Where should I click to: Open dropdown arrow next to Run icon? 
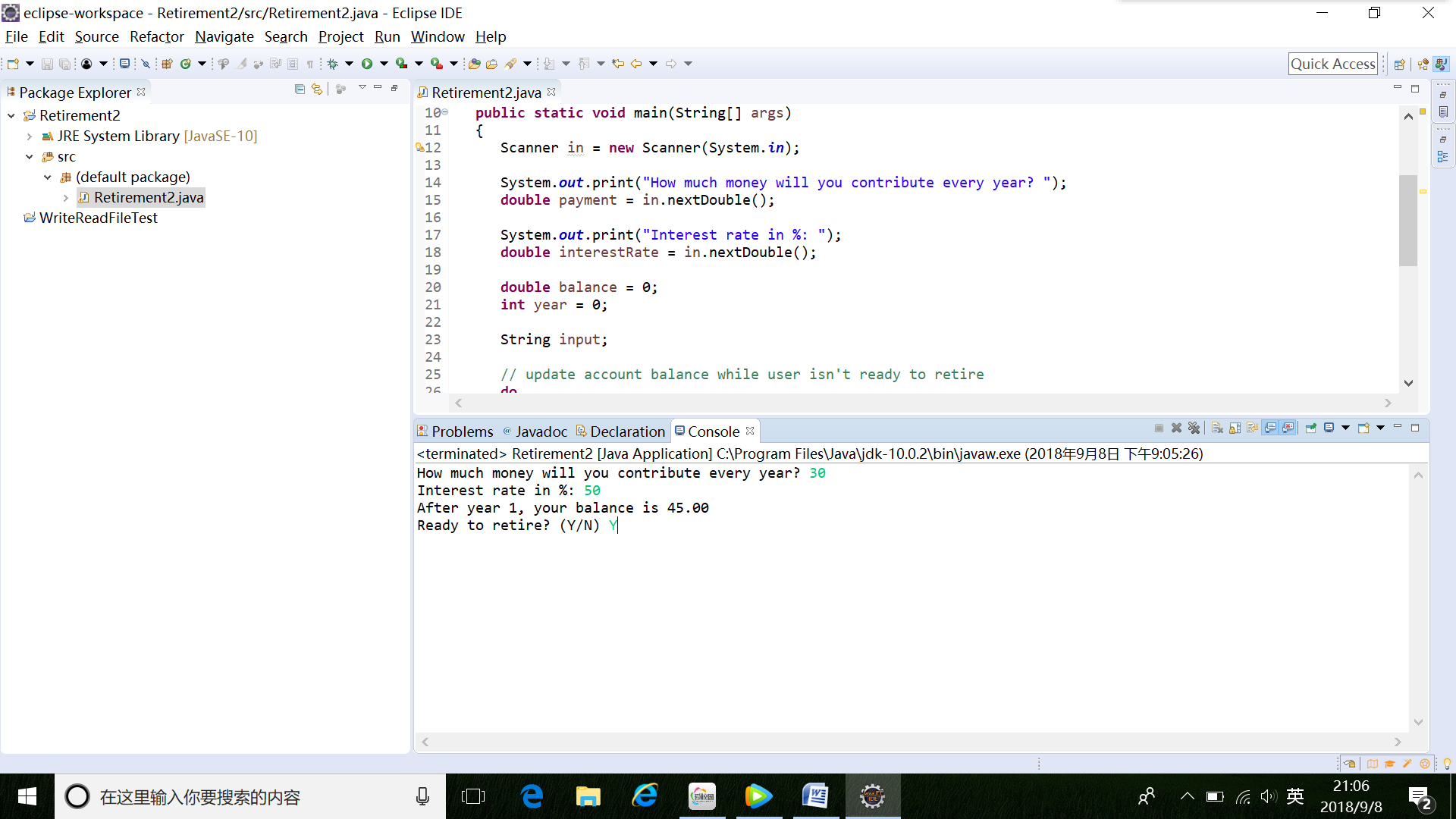pyautogui.click(x=384, y=64)
